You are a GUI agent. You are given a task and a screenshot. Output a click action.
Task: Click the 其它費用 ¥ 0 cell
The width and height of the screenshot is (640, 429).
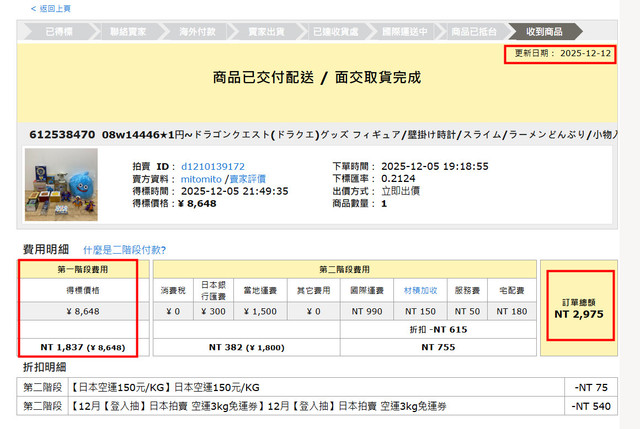point(313,311)
